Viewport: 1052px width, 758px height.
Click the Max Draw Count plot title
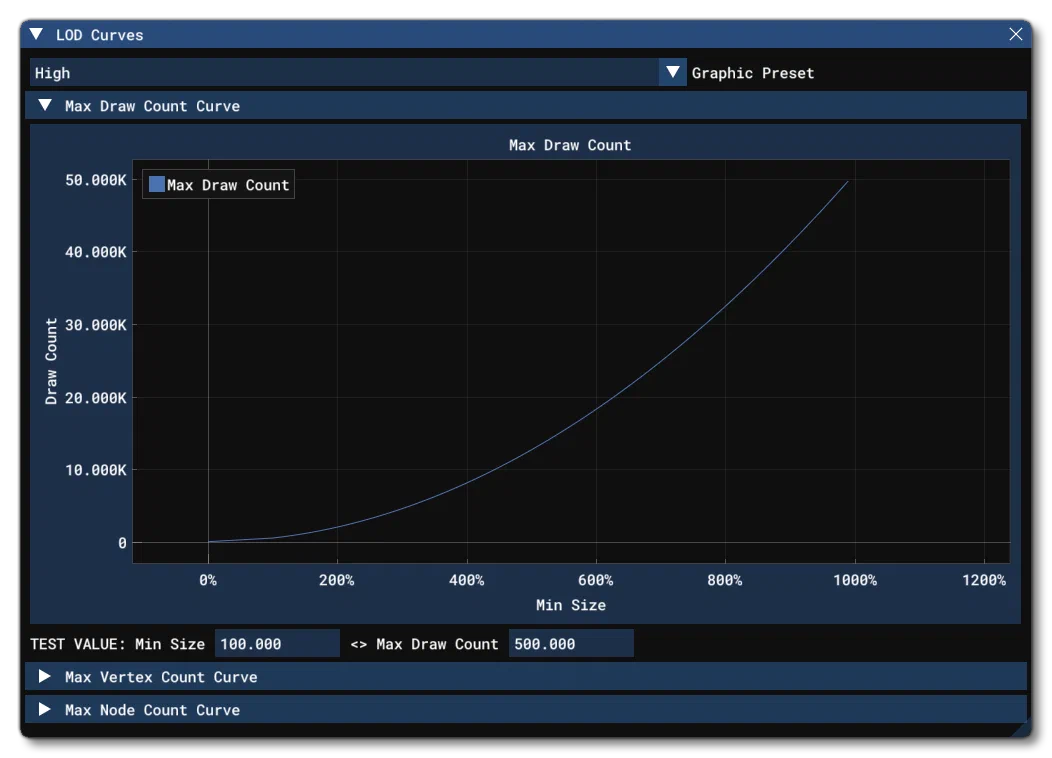coord(570,145)
